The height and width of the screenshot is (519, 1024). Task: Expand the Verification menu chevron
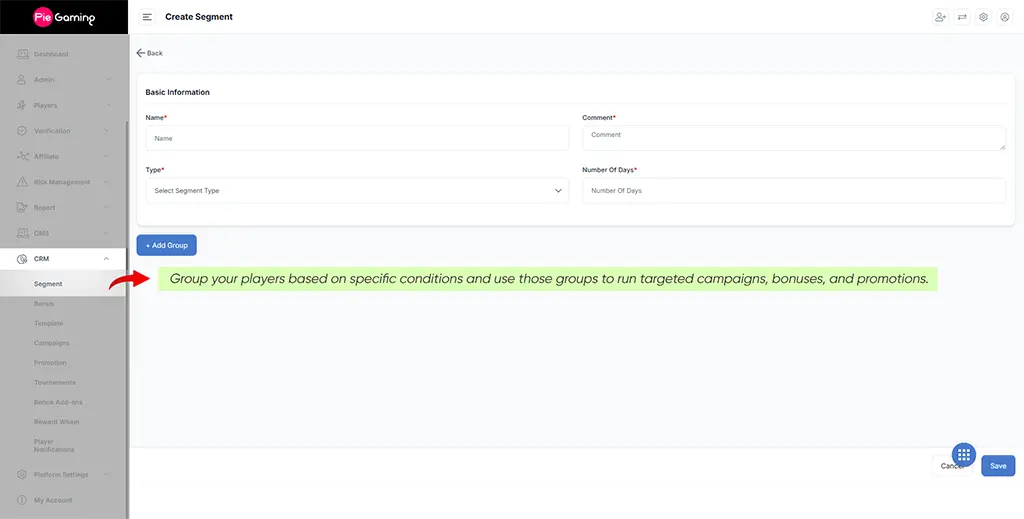point(107,131)
